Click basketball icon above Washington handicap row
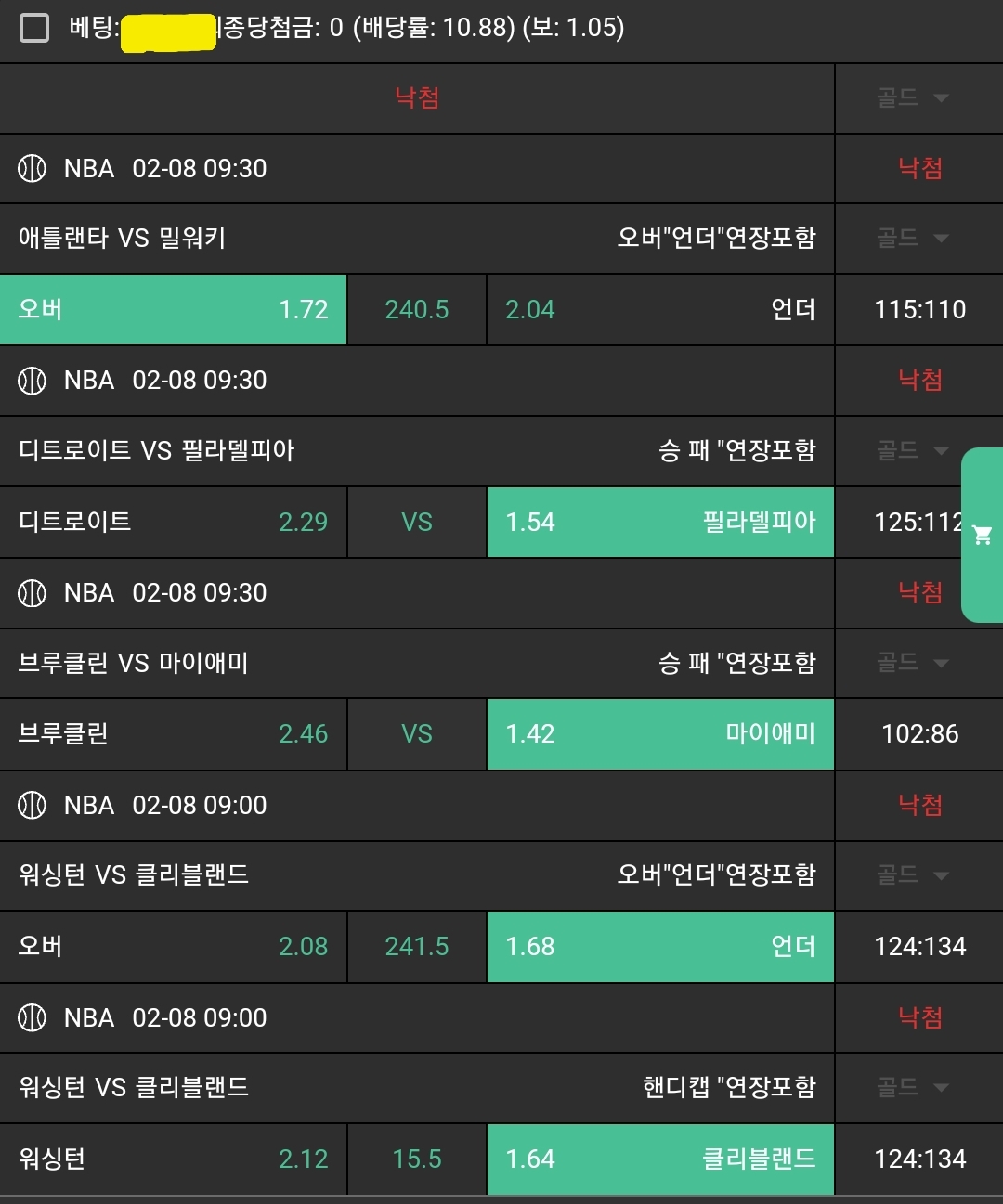Viewport: 1003px width, 1204px height. tap(32, 1017)
